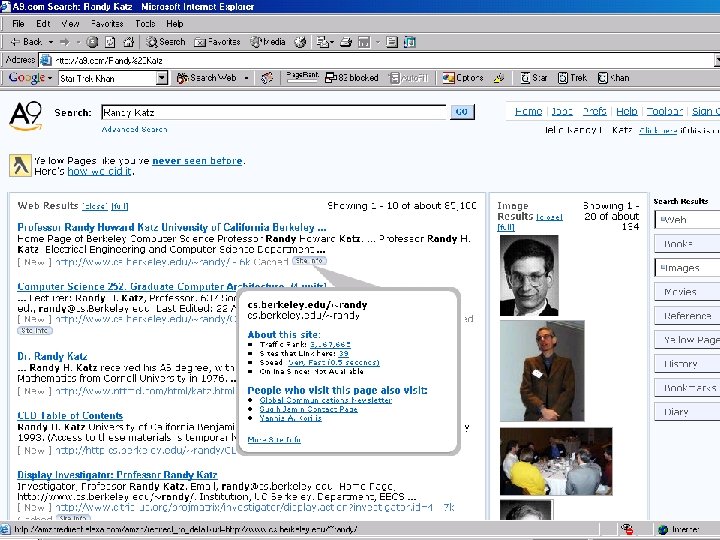Open the Advanced Search link

click(x=134, y=129)
